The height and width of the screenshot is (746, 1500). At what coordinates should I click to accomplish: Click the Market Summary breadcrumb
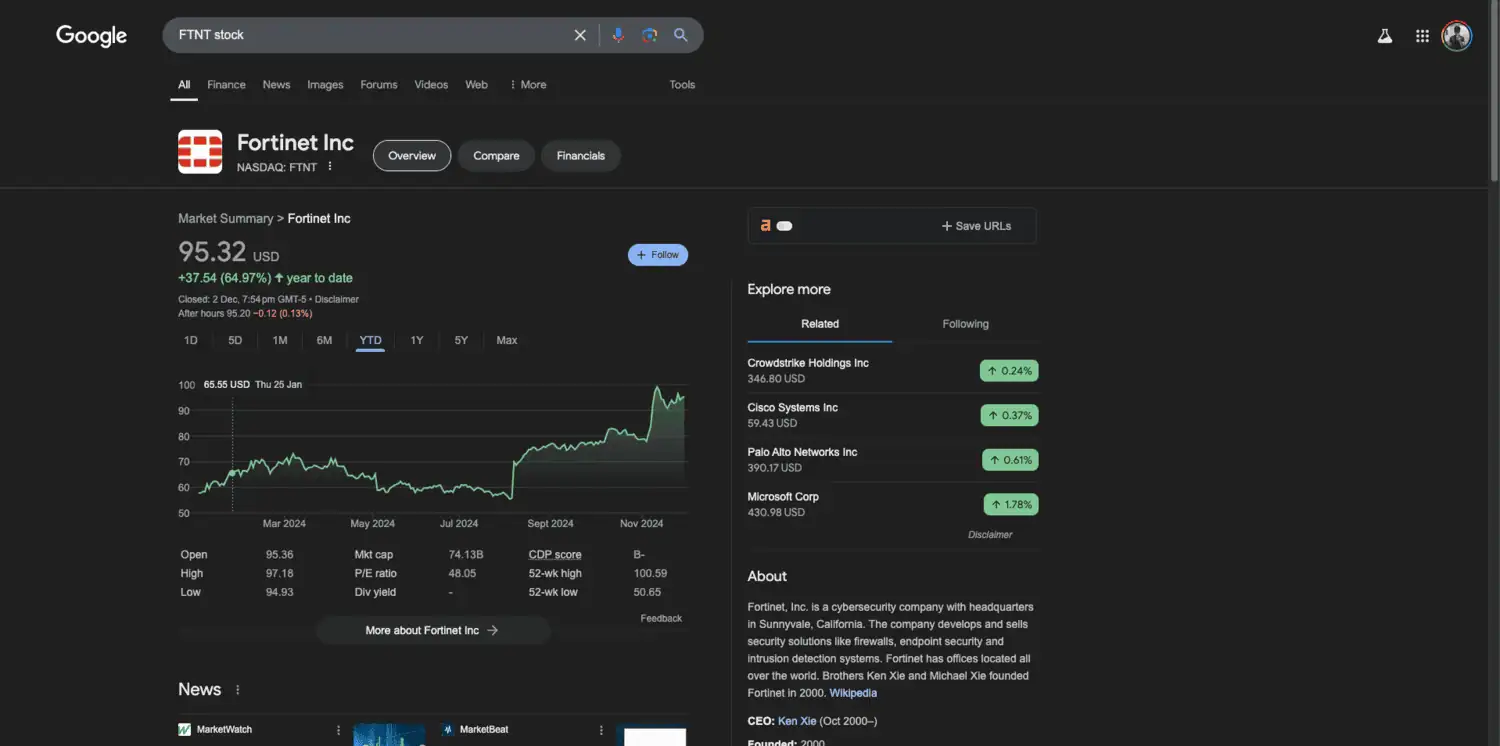[225, 218]
